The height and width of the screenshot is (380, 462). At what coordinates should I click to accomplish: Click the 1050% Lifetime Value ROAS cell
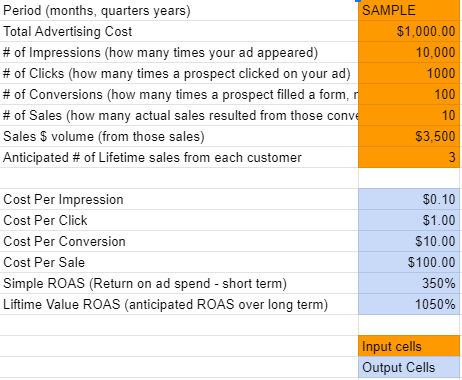coord(409,304)
